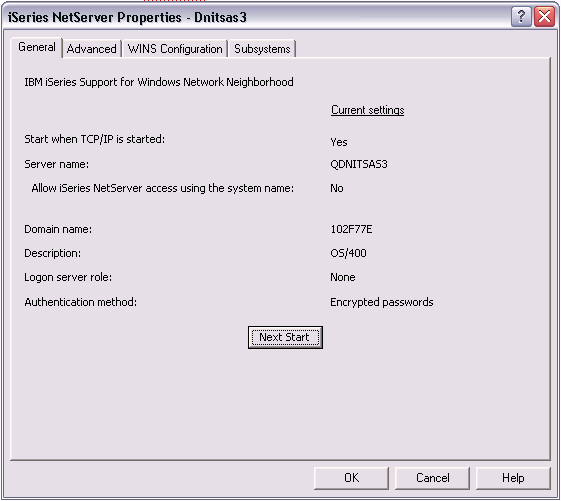
Task: Click the window title 'iSeries NetServer Properties - Dnitsas3'
Action: tap(127, 17)
